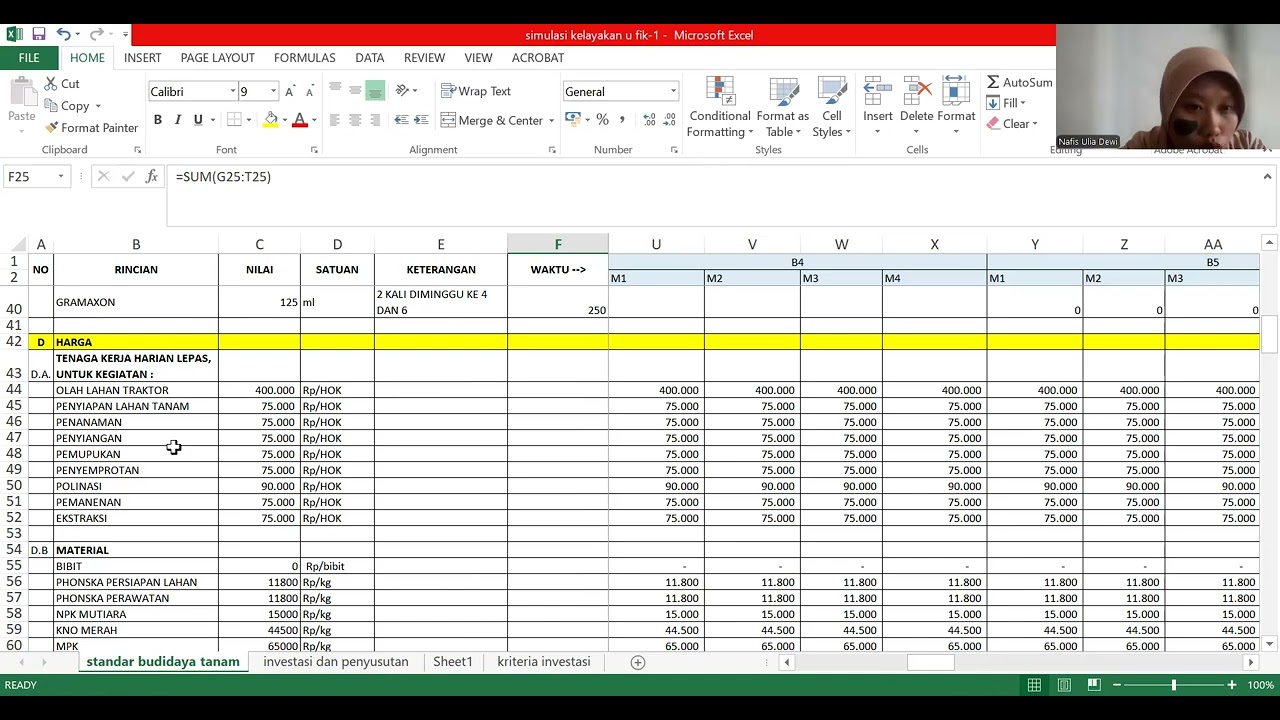
Task: Click the Format cells button
Action: (x=956, y=106)
